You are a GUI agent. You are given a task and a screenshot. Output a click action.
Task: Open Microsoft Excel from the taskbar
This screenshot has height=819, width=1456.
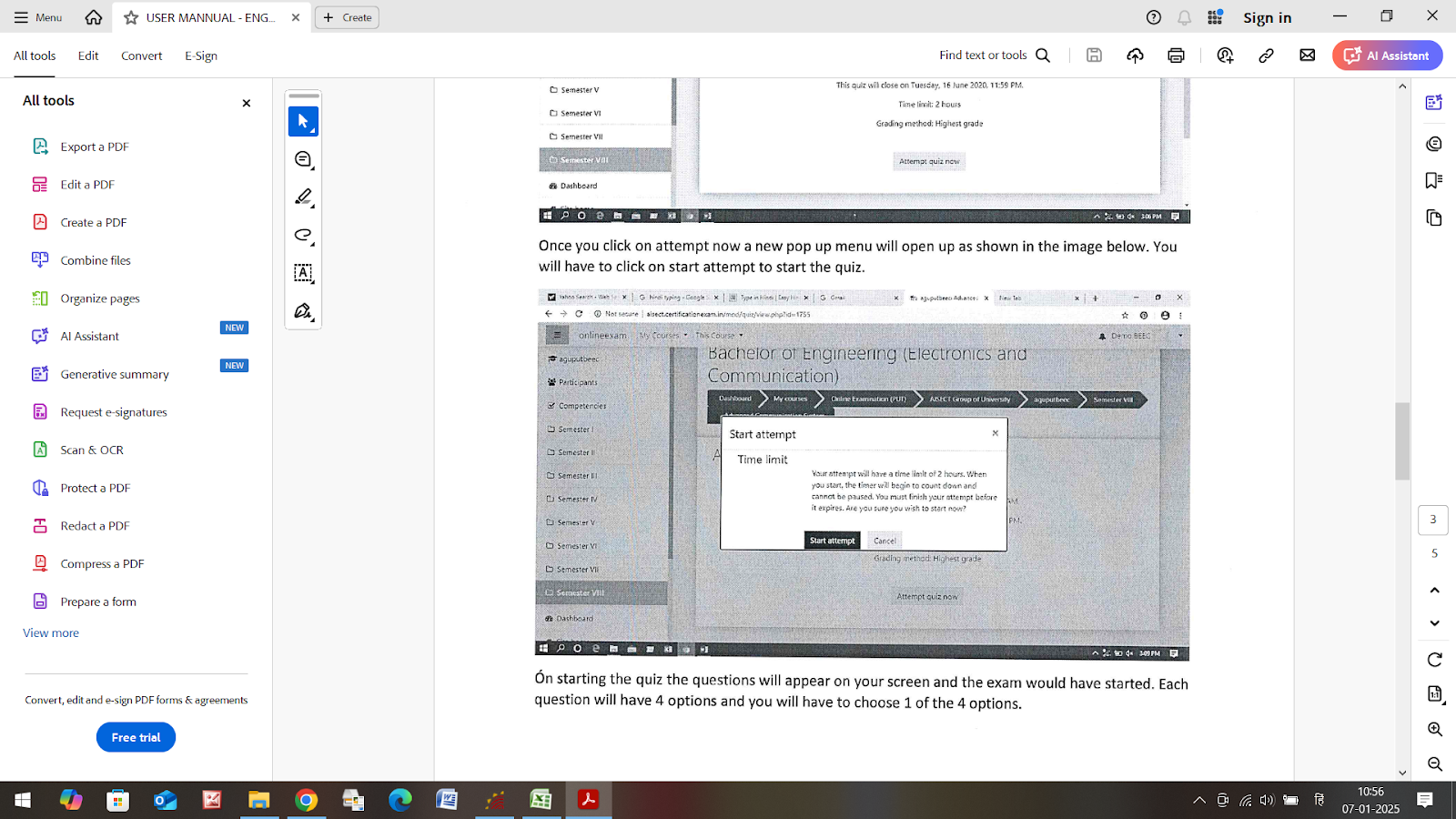(541, 800)
